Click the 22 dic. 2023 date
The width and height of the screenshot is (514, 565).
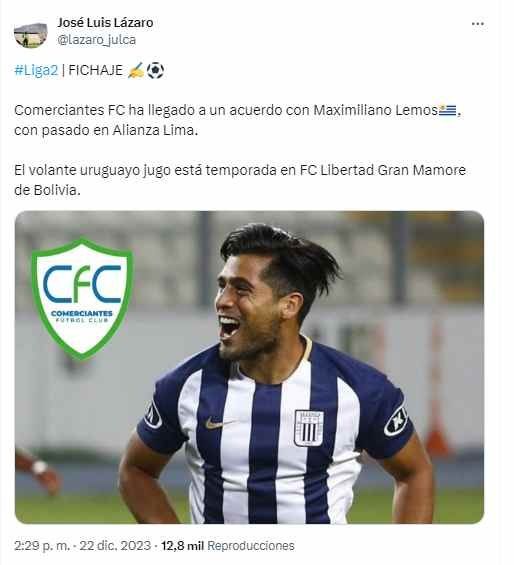coord(115,545)
